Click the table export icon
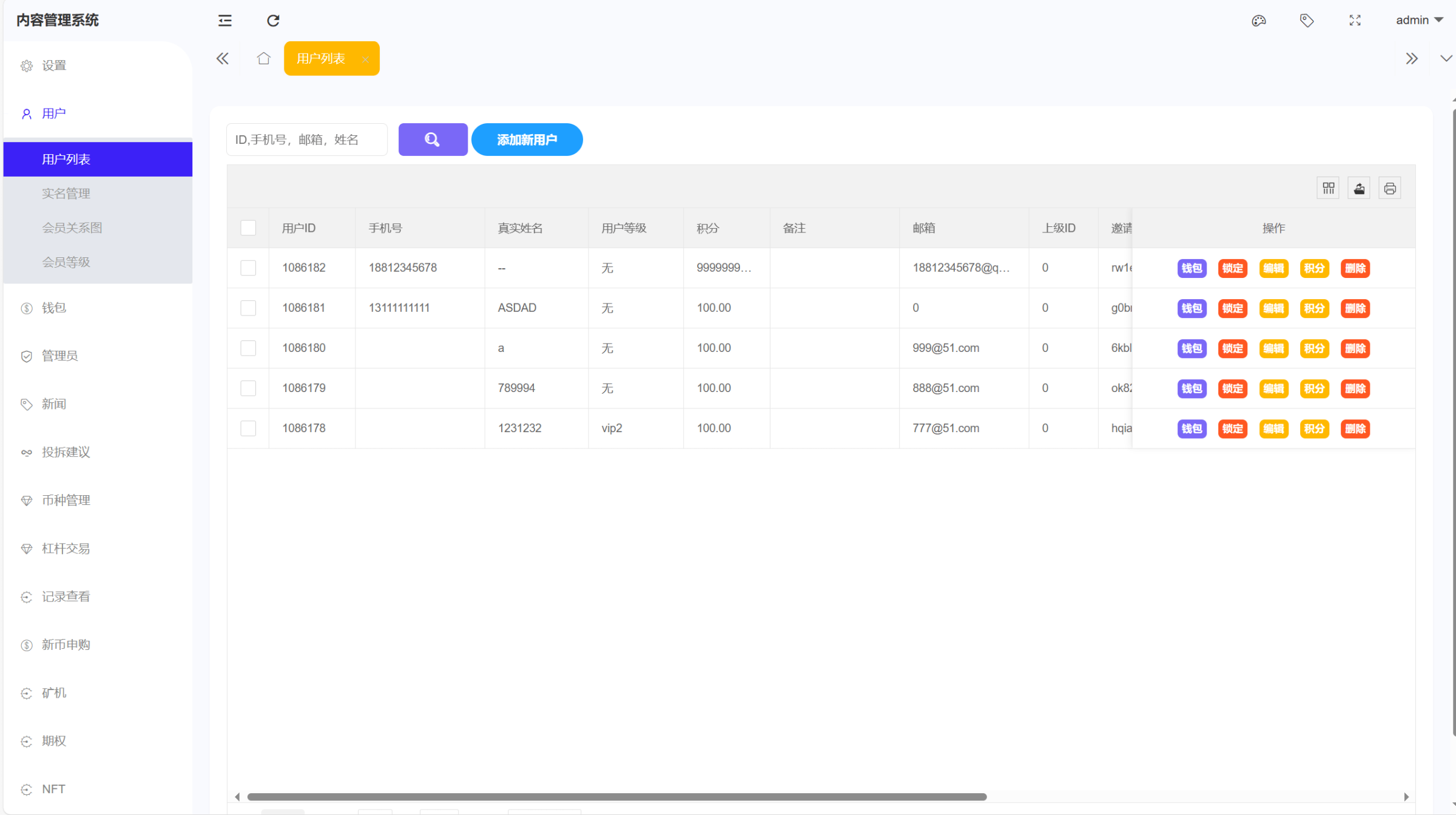Viewport: 1456px width, 815px height. [x=1359, y=189]
